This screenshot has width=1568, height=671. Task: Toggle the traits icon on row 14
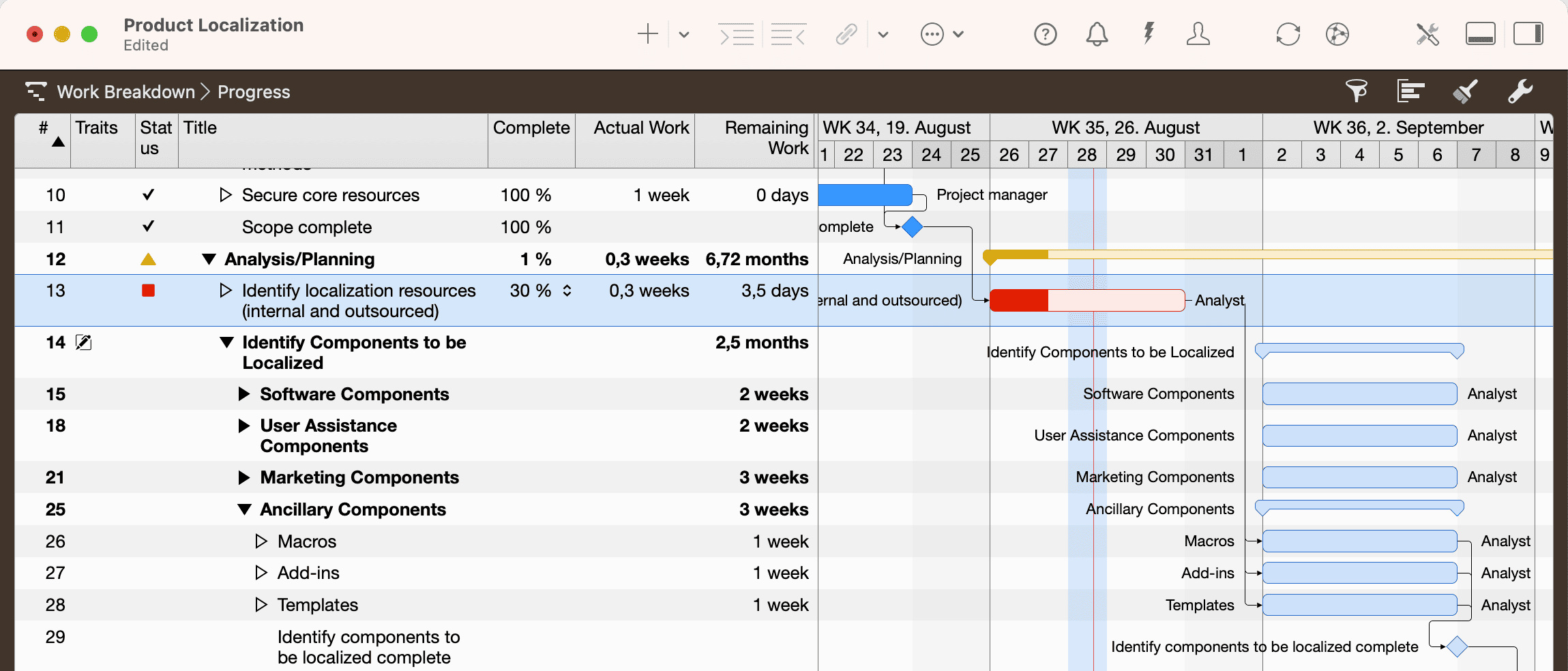point(83,342)
